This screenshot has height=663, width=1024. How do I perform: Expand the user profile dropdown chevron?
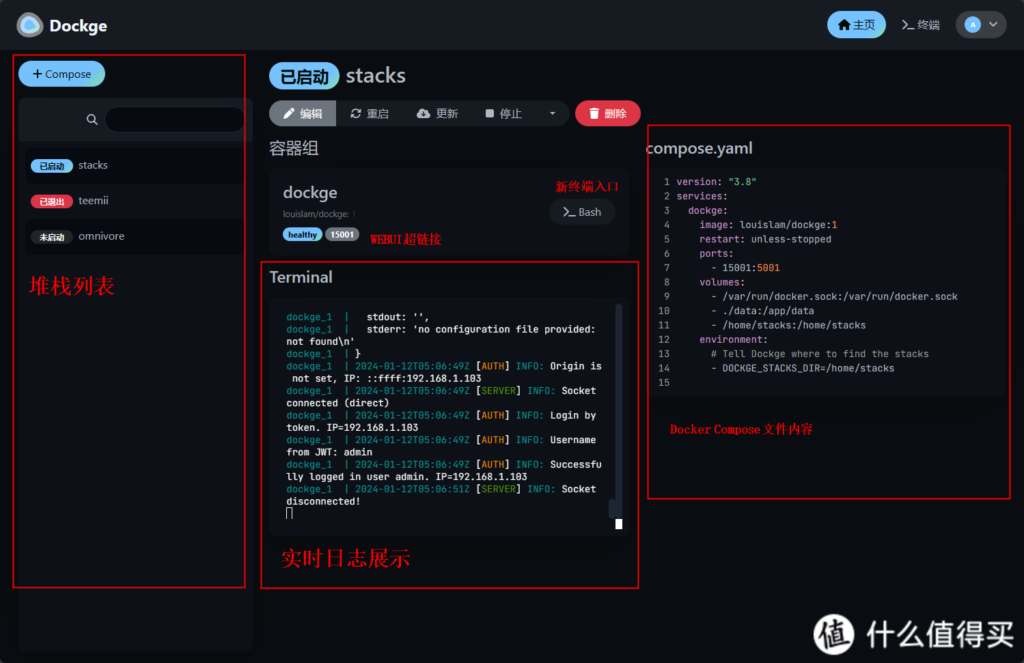pos(993,25)
